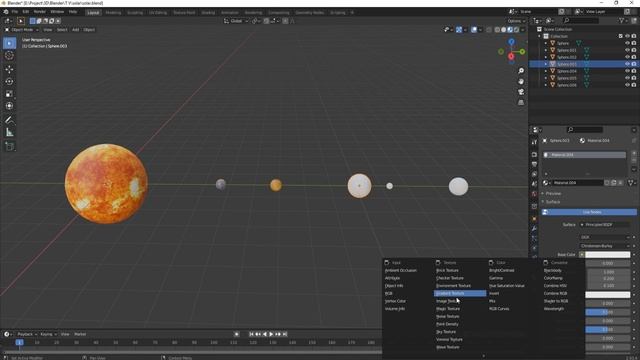Open the Render menu
The width and height of the screenshot is (640, 360).
(40, 12)
